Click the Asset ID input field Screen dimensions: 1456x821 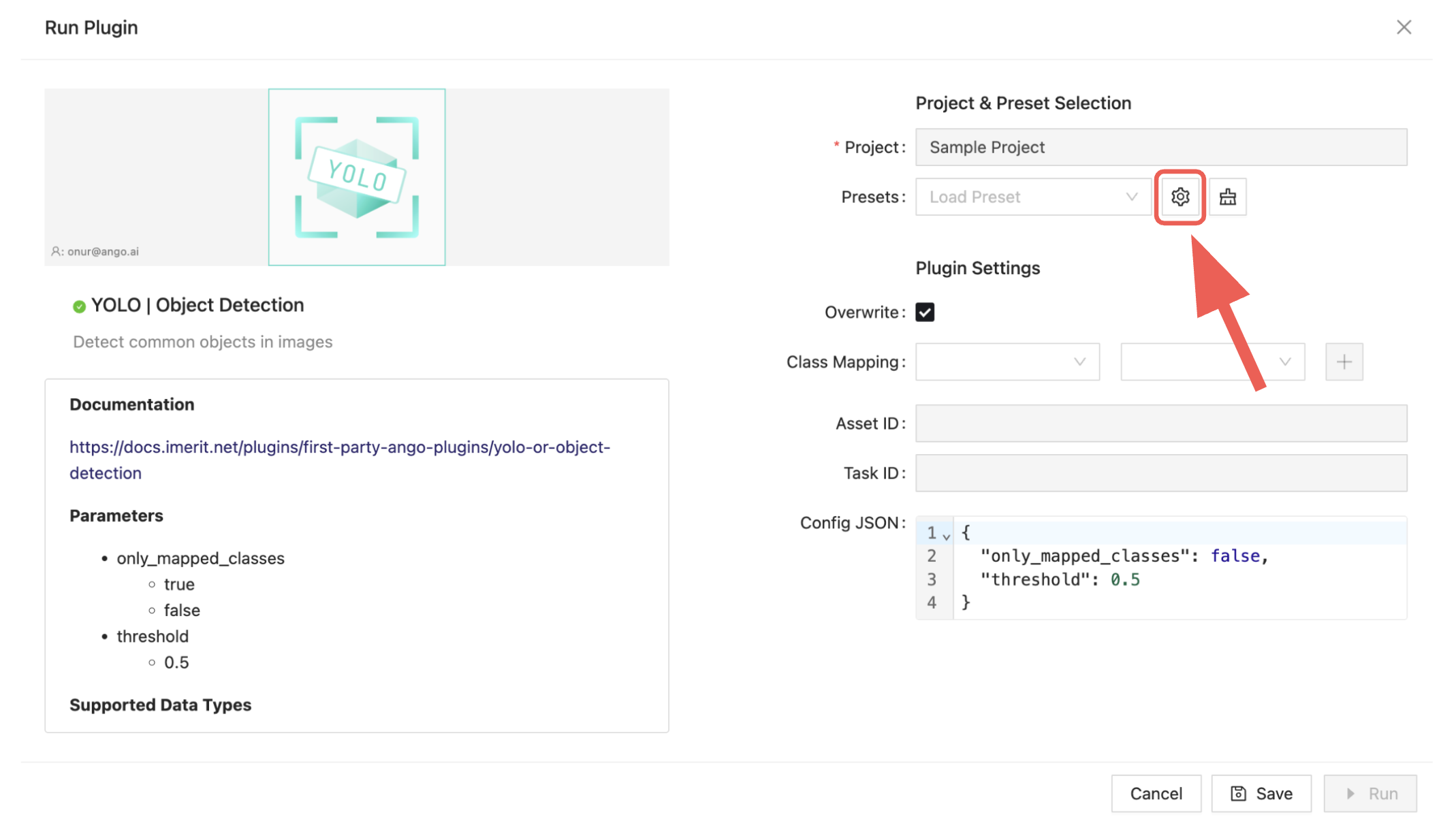tap(1160, 423)
